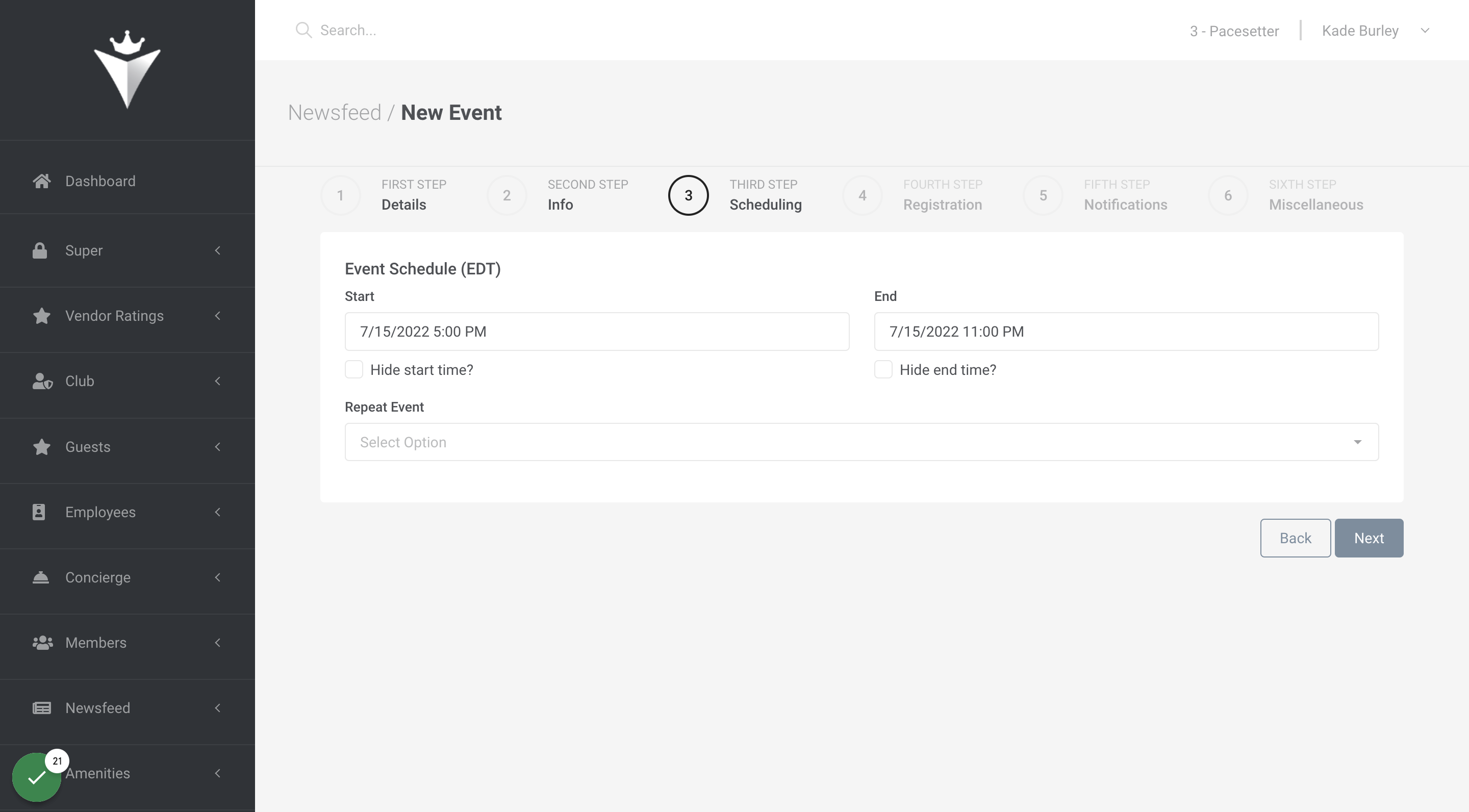
Task: Go to step 2 Info
Action: click(x=558, y=195)
